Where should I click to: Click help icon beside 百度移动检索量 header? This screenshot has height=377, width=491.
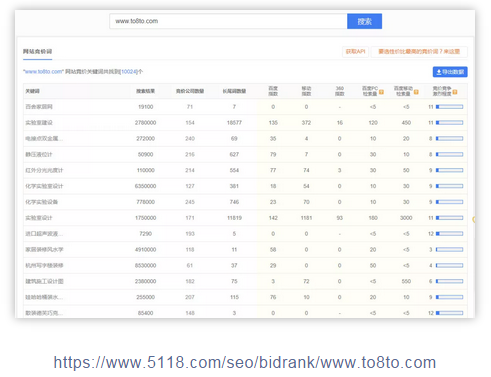[x=416, y=92]
